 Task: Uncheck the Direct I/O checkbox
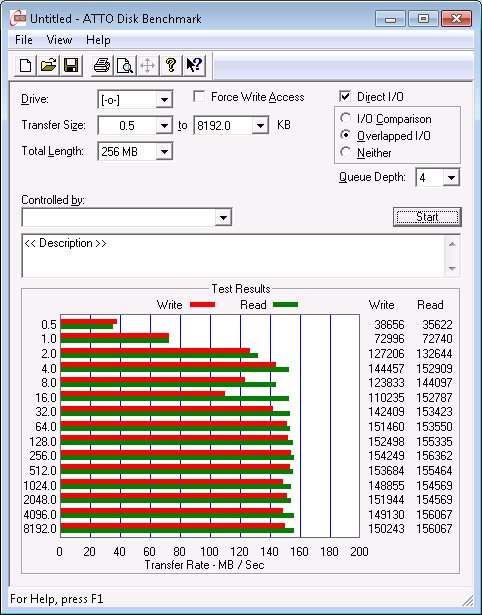pyautogui.click(x=345, y=96)
